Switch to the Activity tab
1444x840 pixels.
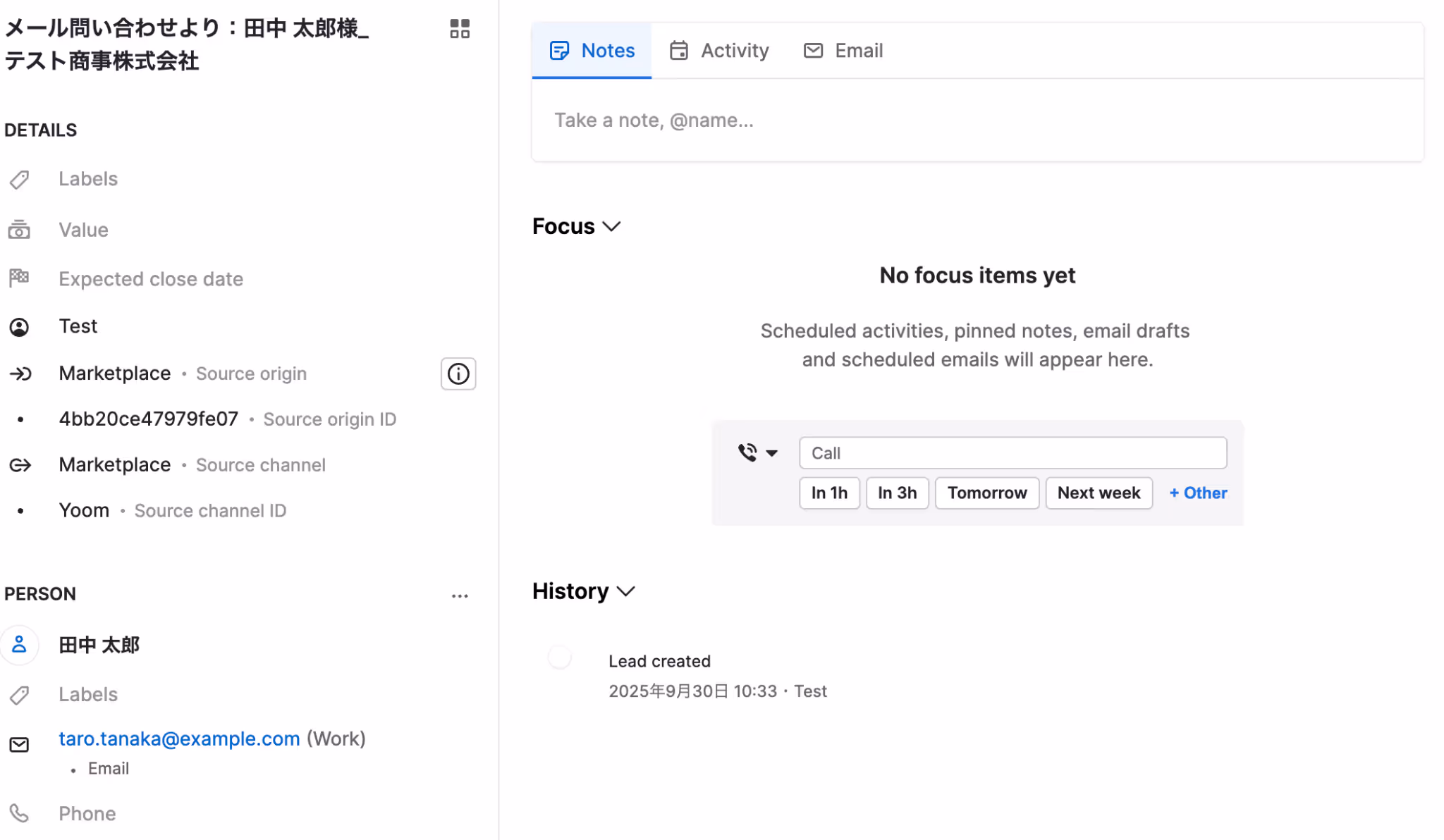[719, 51]
